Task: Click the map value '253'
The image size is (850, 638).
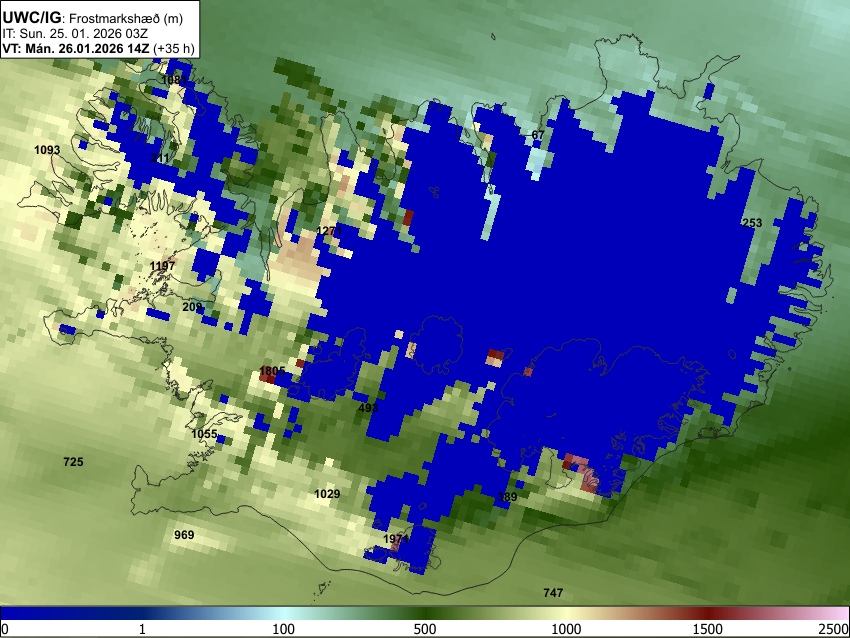Action: pyautogui.click(x=752, y=223)
